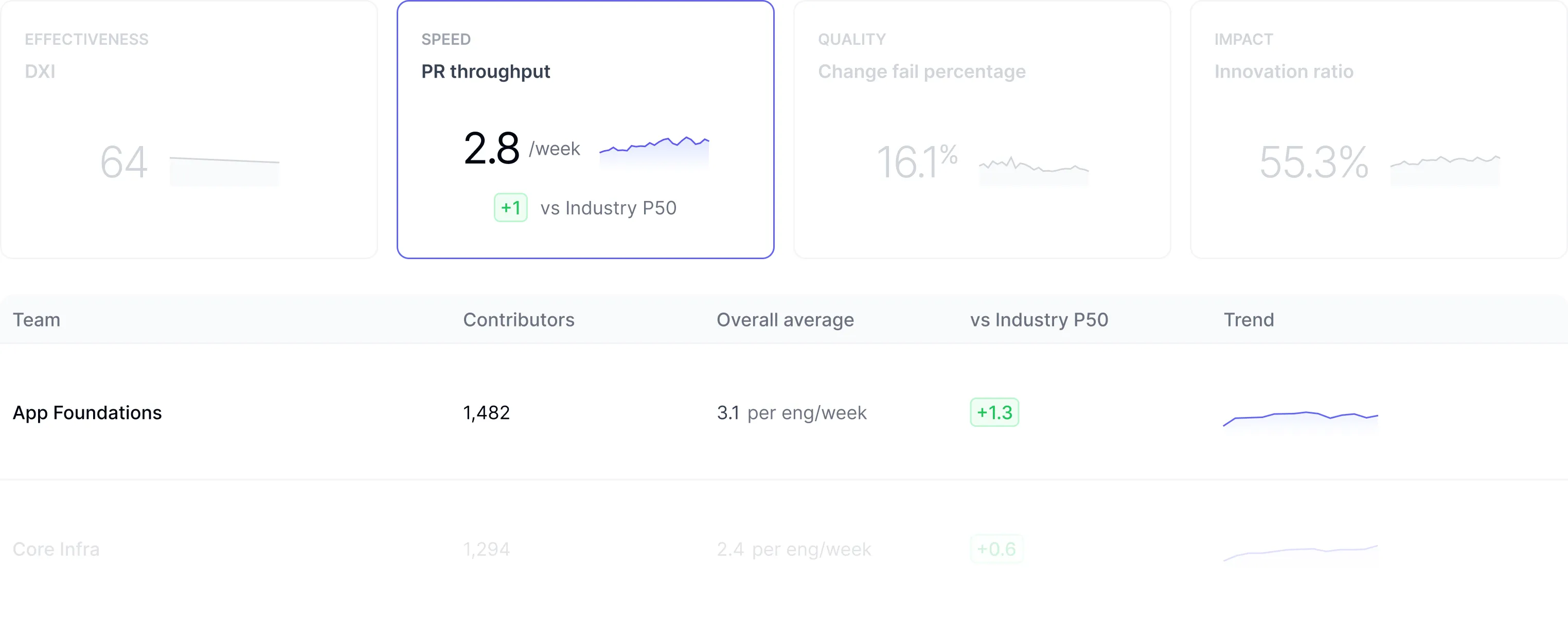Click the +1.3 badge for App Foundations

[x=994, y=412]
